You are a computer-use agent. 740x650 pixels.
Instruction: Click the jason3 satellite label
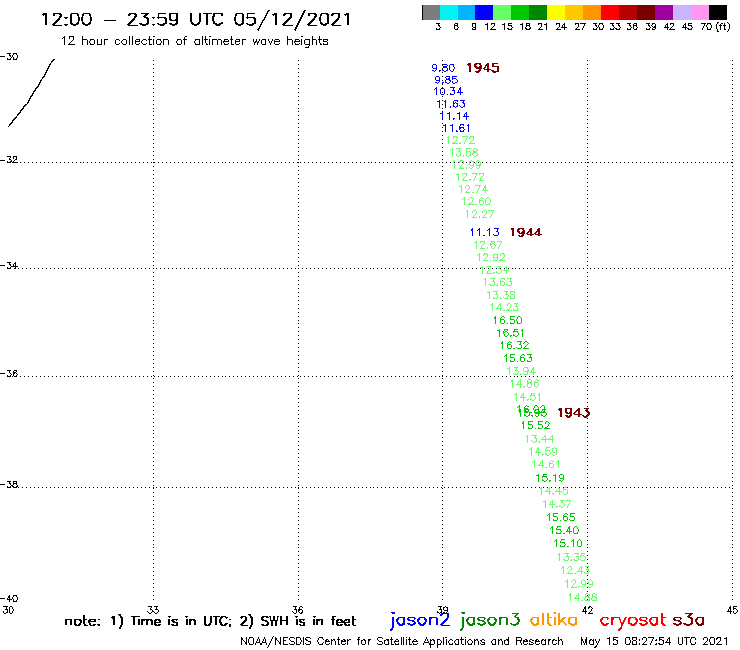(x=490, y=620)
